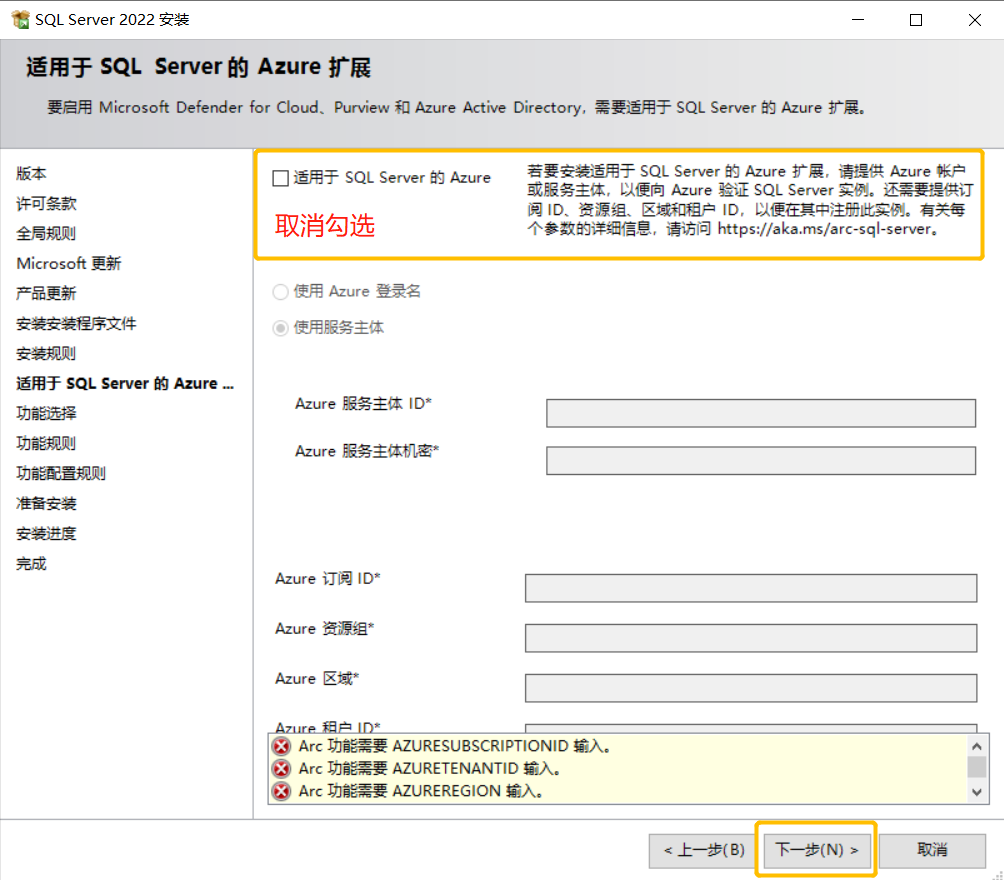Viewport: 1004px width, 880px height.
Task: Maximize the SQL Server 2022 setup window
Action: click(x=916, y=20)
